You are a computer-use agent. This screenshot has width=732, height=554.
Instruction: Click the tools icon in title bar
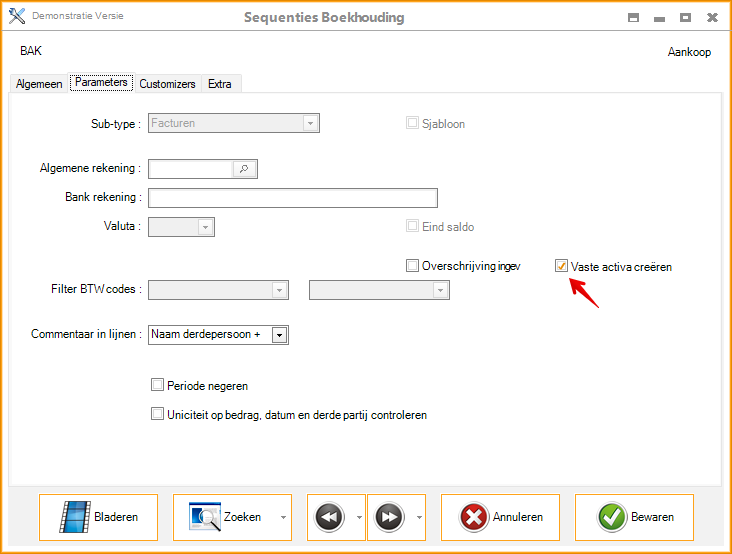(17, 17)
